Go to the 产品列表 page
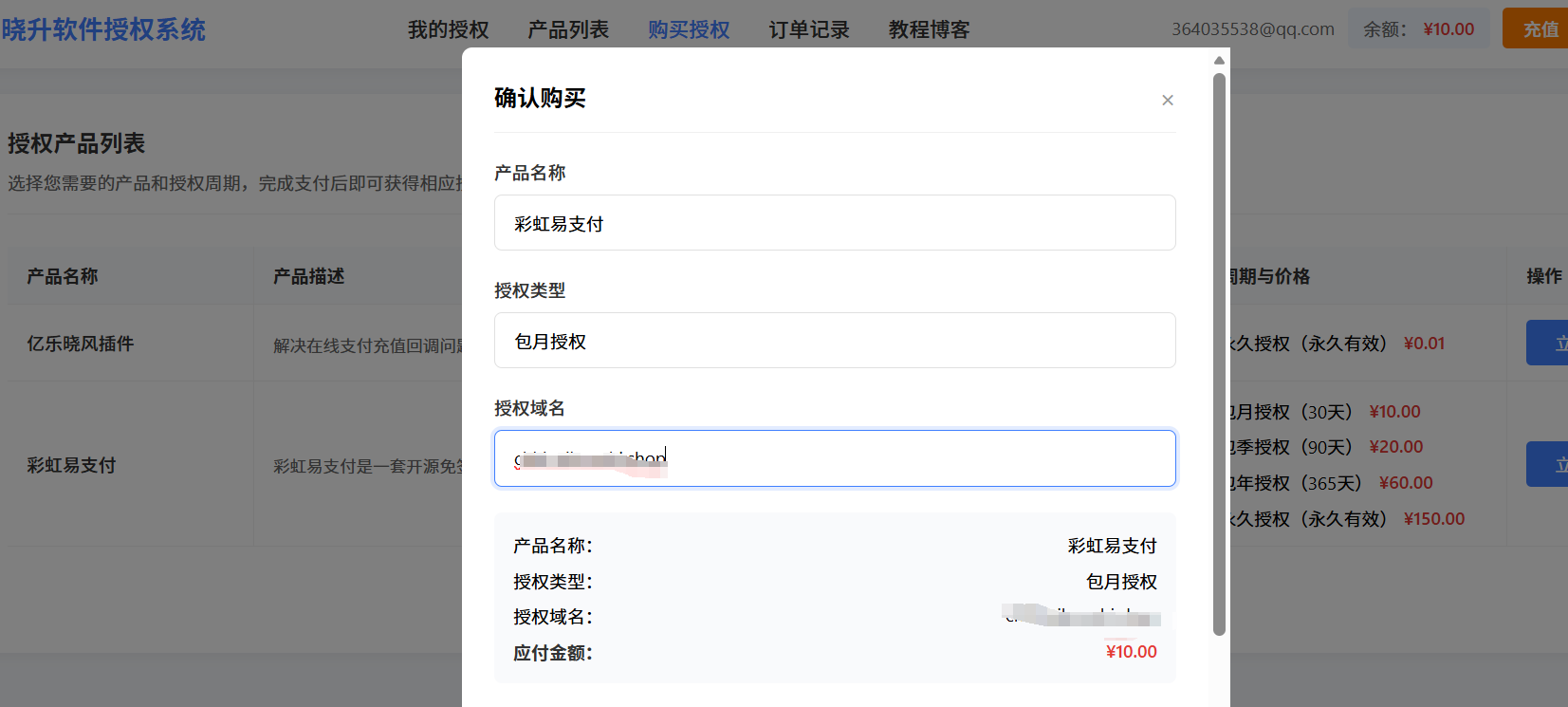This screenshot has height=707, width=1568. click(568, 30)
